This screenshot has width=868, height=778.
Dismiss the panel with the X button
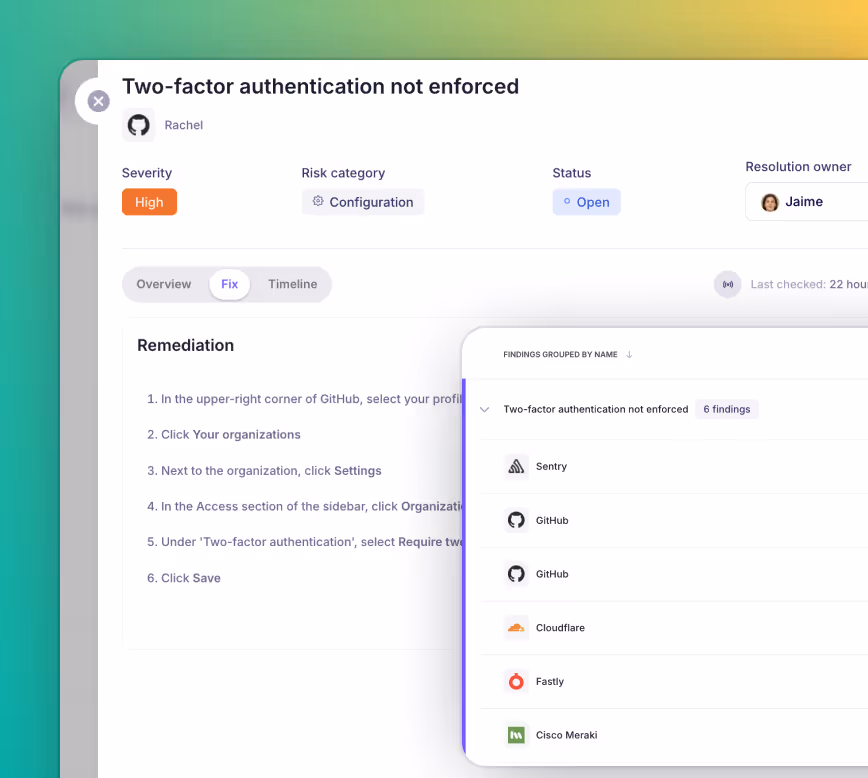[98, 101]
